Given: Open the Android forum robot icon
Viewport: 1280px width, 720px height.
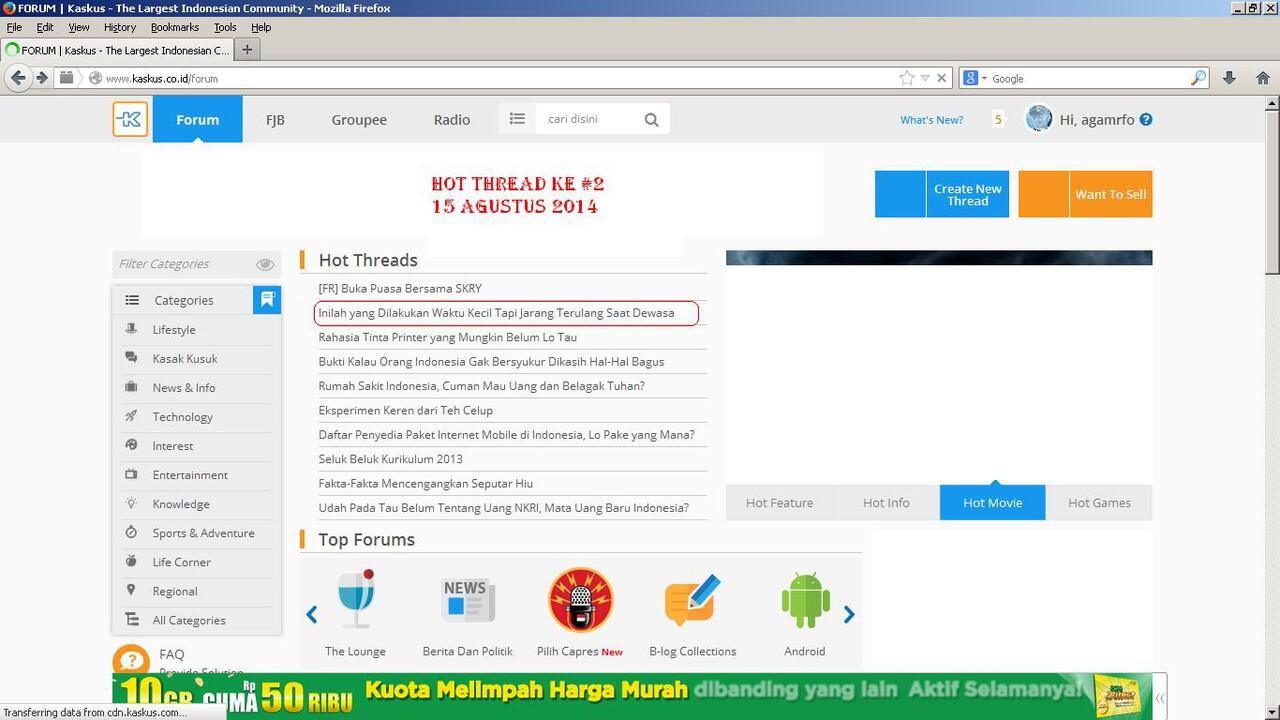Looking at the screenshot, I should point(805,600).
